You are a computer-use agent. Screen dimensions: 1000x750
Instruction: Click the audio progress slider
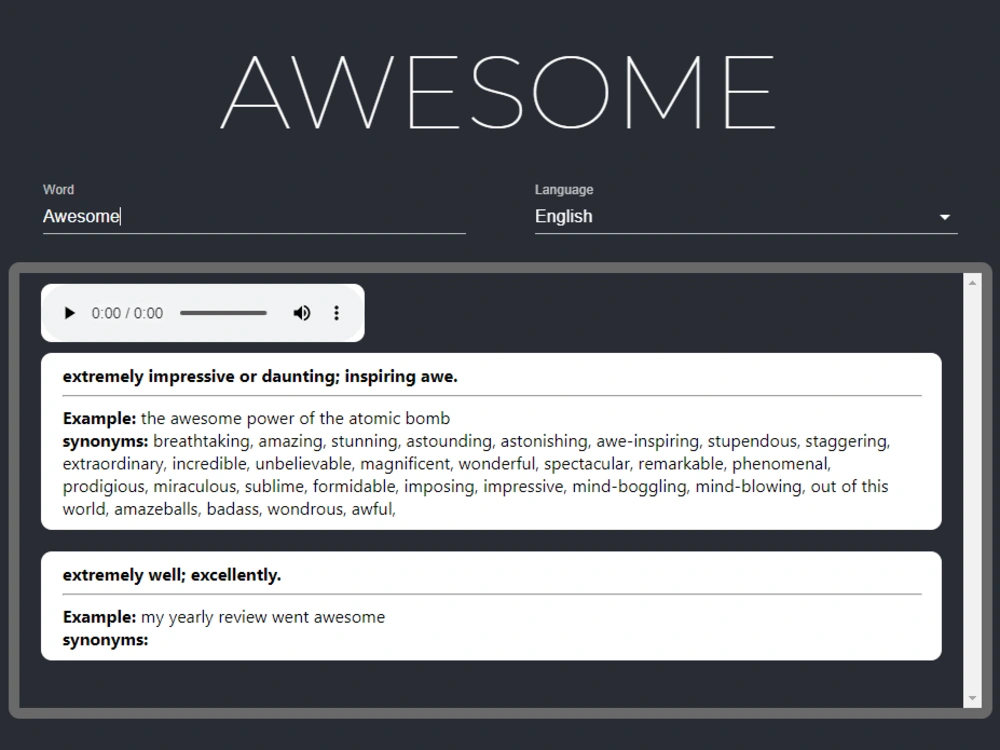[x=223, y=313]
